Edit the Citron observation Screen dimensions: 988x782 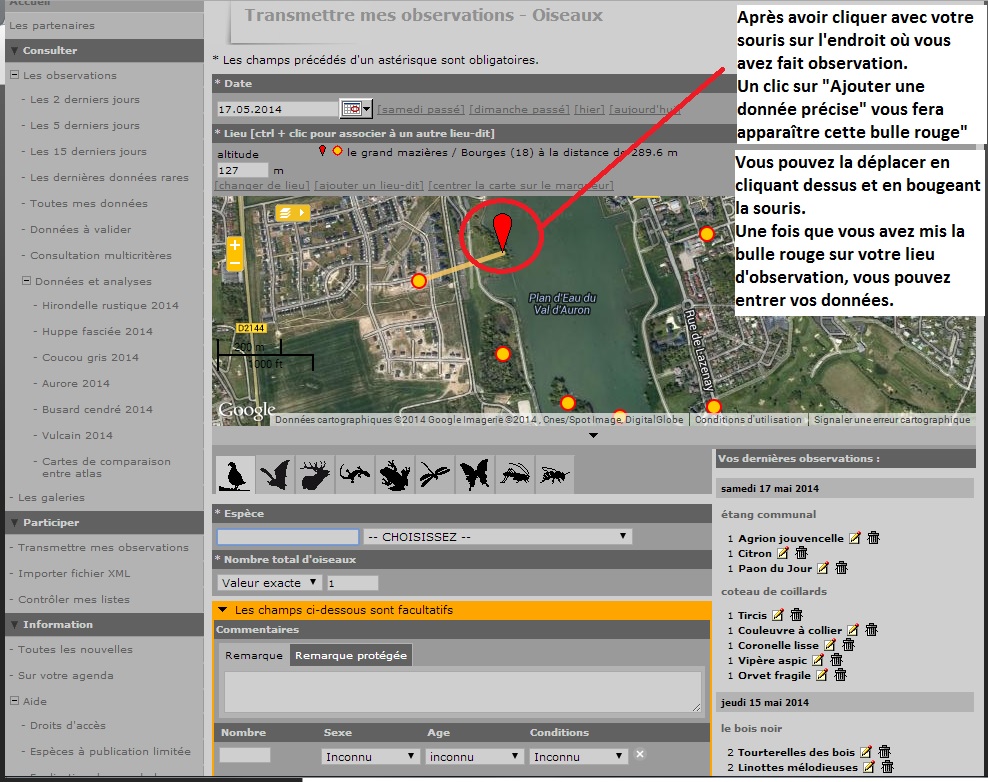pos(783,553)
